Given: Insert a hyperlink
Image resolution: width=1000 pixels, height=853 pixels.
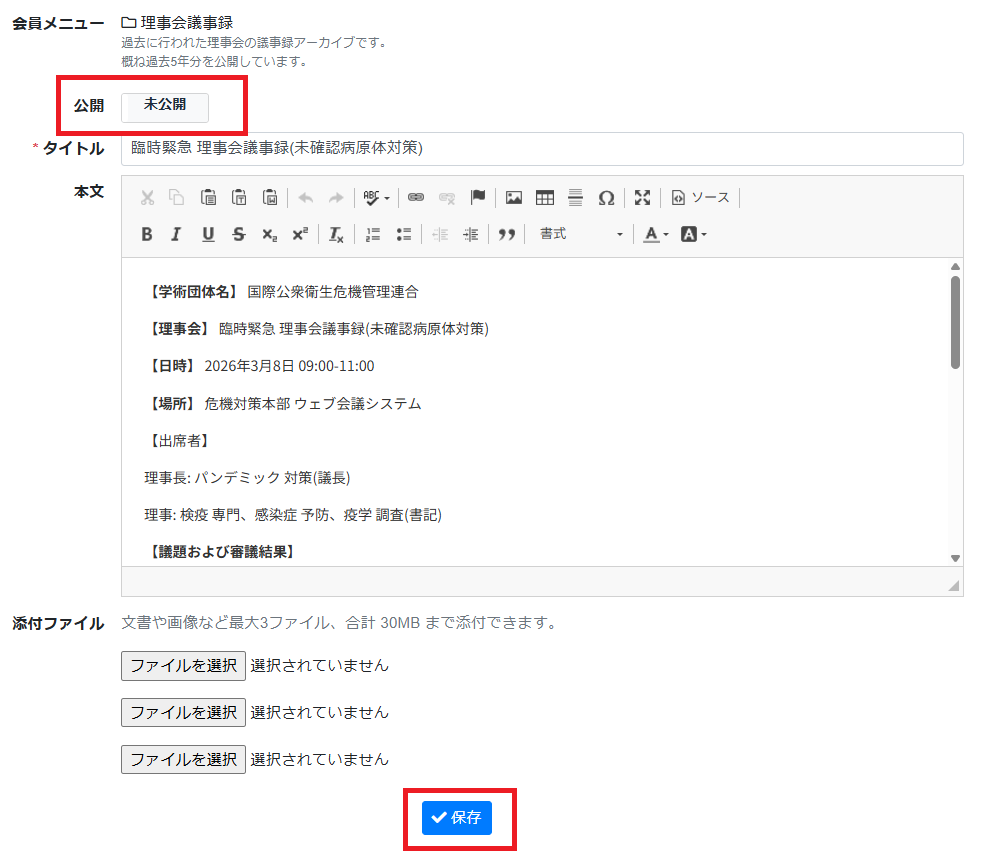Looking at the screenshot, I should (416, 198).
